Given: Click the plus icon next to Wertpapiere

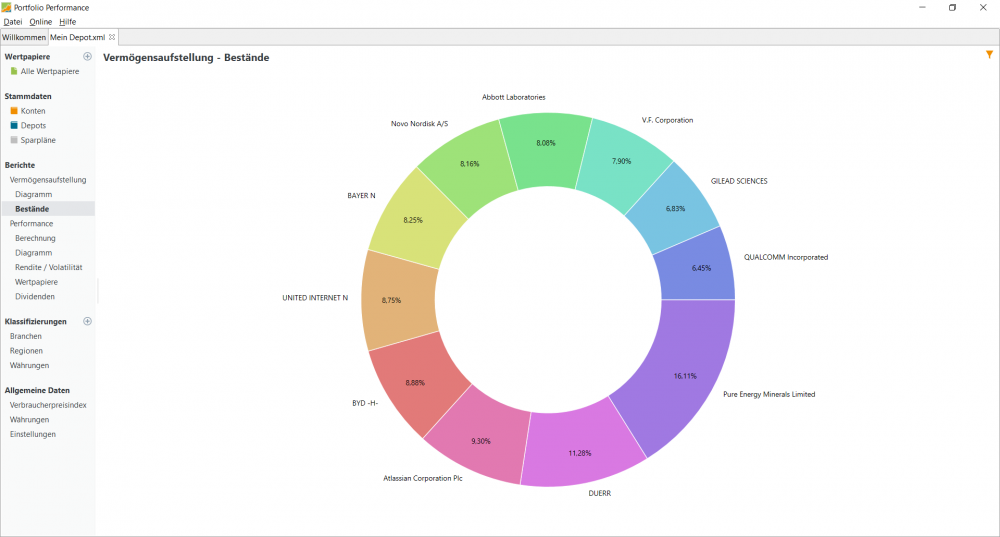Looking at the screenshot, I should pos(87,56).
